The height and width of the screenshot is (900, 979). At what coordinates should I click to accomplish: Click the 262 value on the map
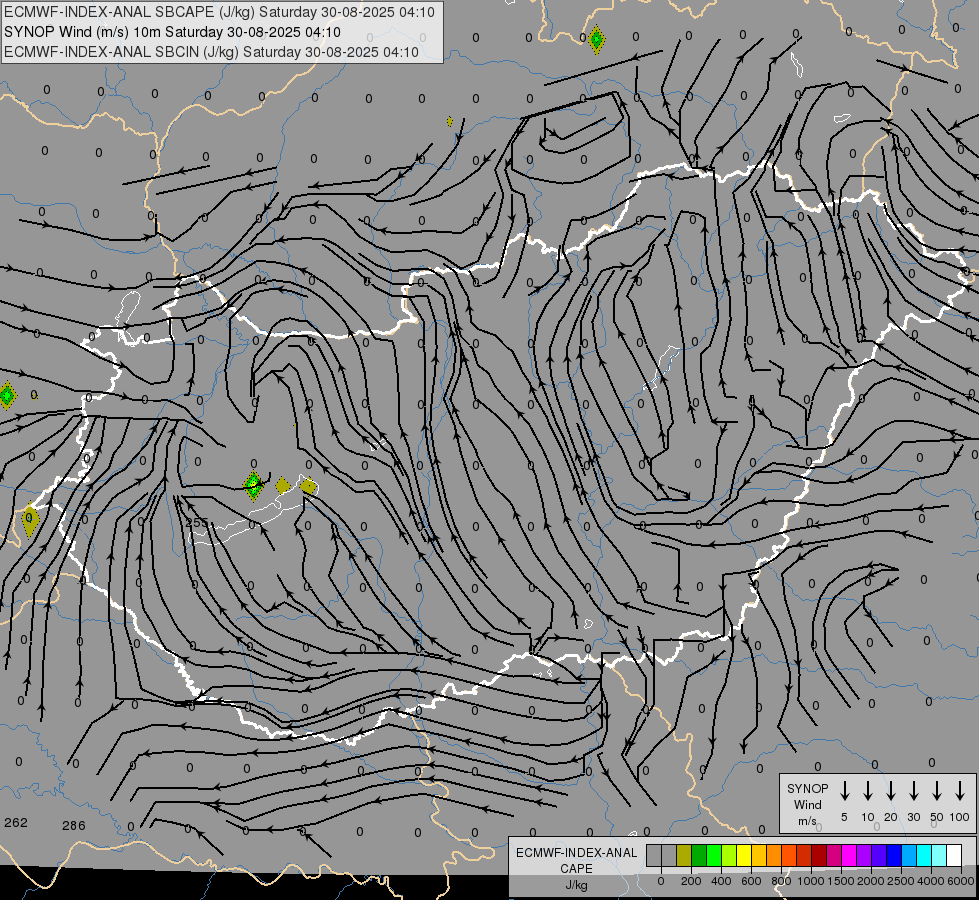tap(16, 823)
